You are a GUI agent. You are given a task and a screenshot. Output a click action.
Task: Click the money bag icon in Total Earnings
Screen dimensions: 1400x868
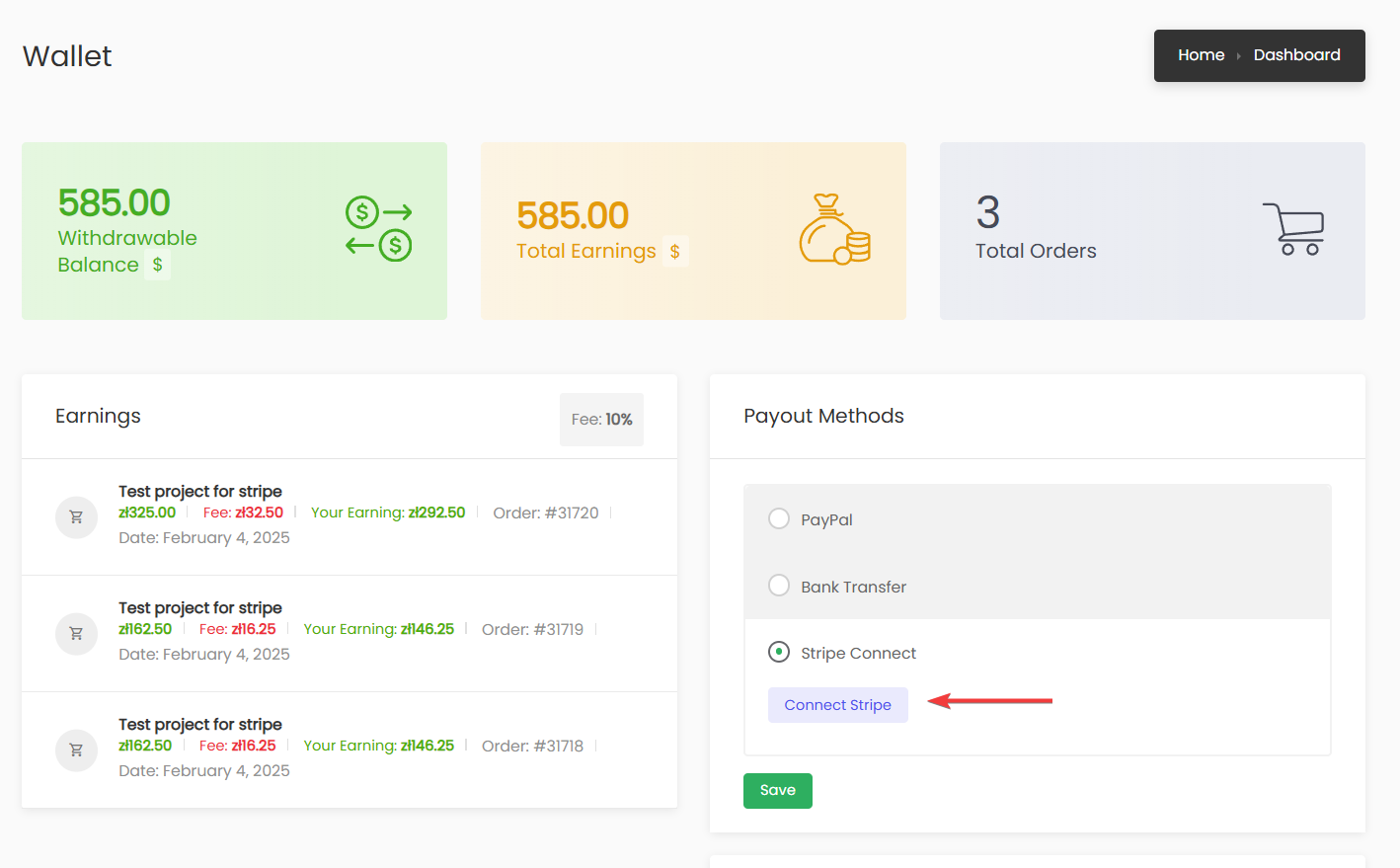[x=834, y=230]
